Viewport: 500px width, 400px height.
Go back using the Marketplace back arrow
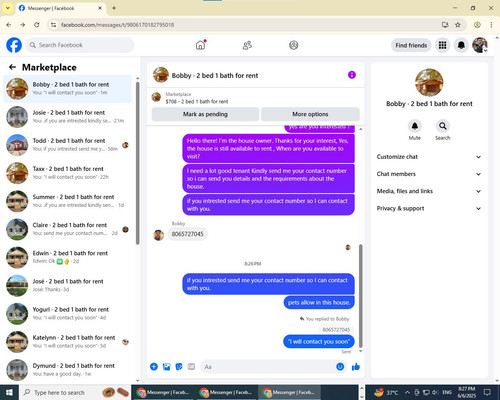[12, 67]
